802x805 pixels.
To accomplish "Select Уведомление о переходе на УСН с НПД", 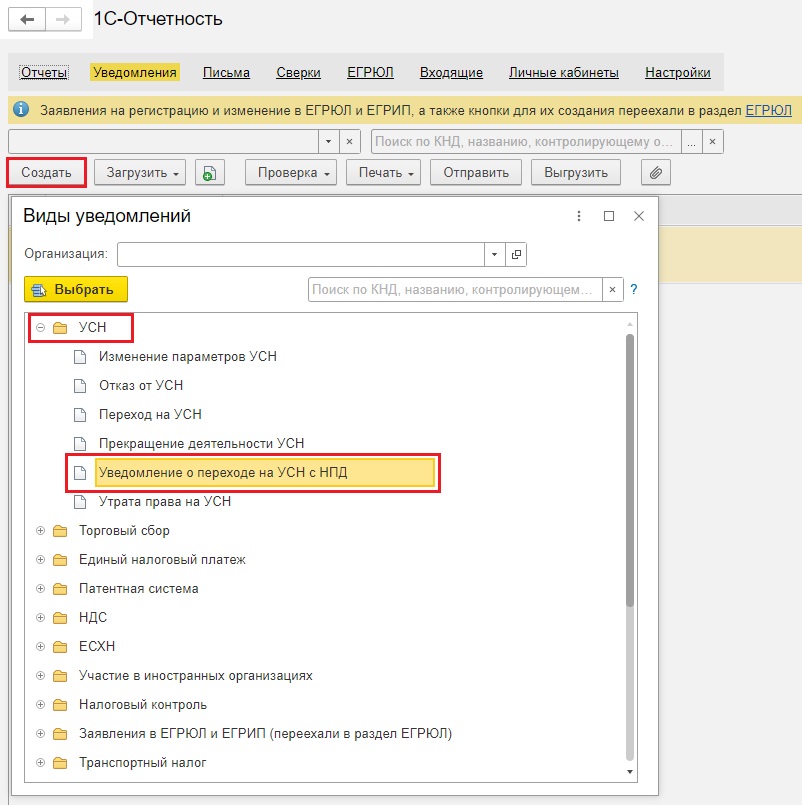I will (265, 472).
